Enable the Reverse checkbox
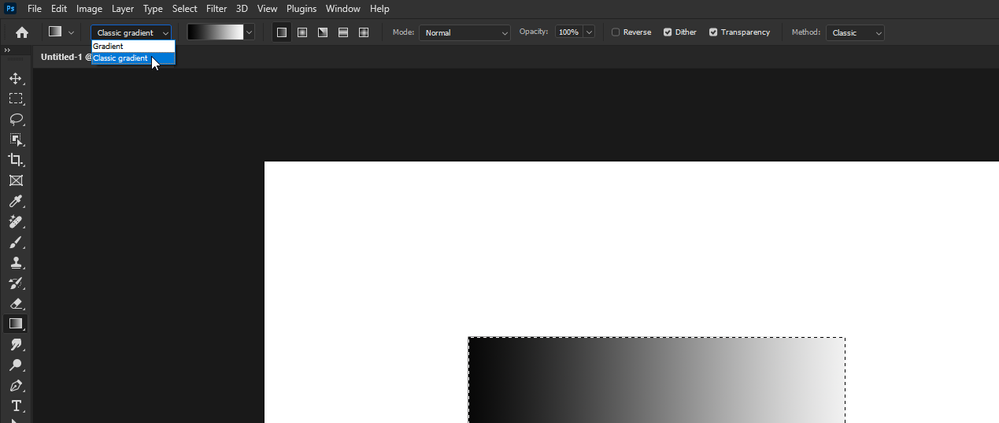 [615, 32]
